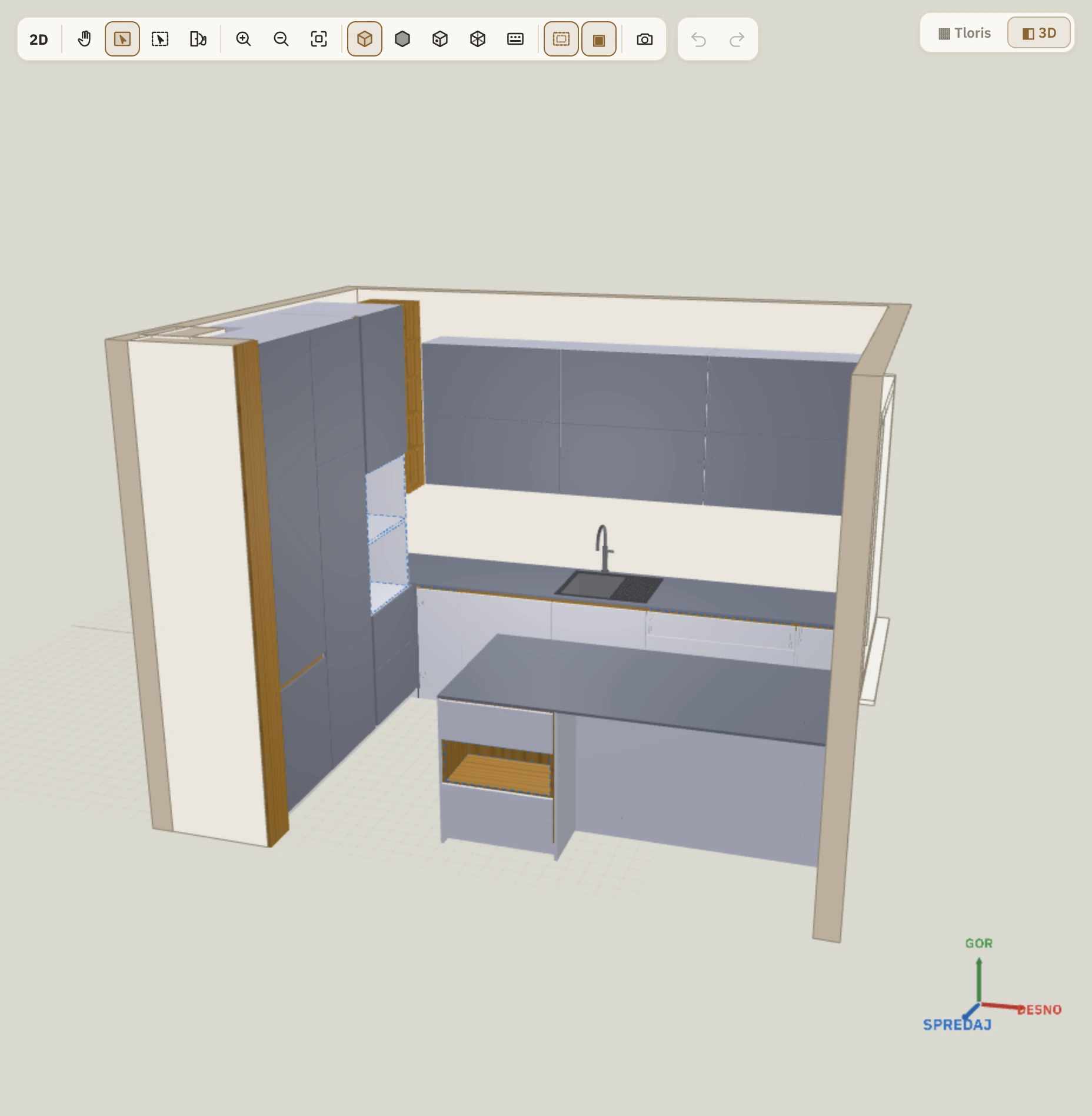
Task: Click the DESNO axis label
Action: tap(1040, 1010)
